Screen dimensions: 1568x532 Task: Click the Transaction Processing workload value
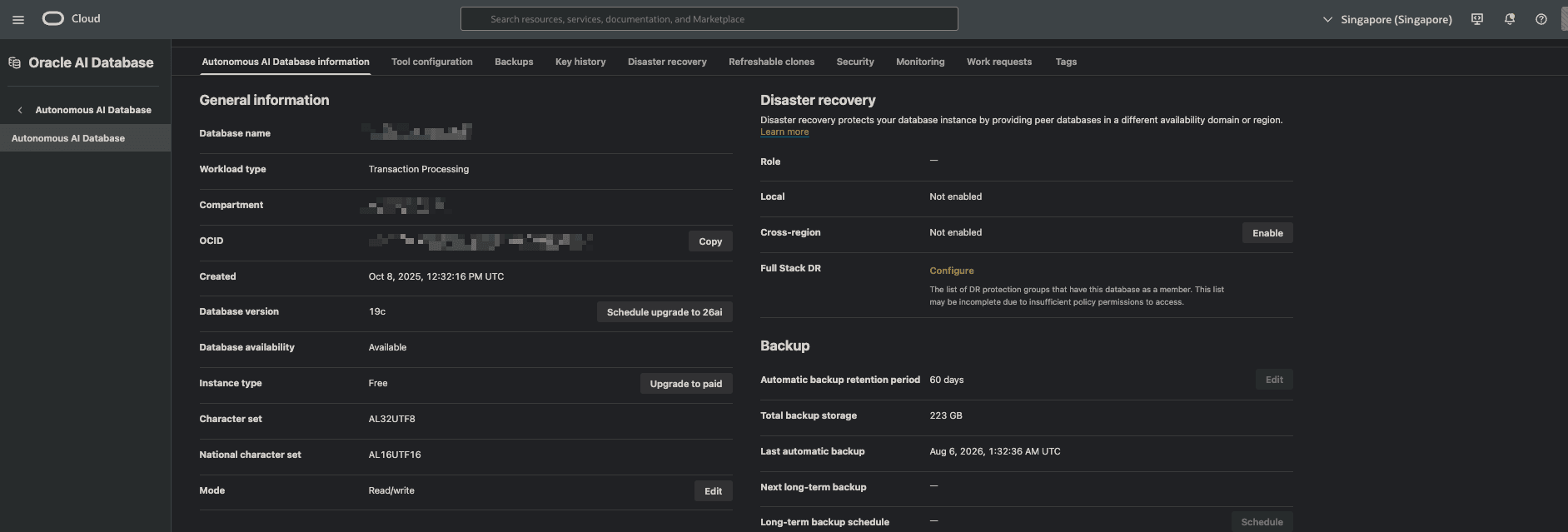pos(419,169)
